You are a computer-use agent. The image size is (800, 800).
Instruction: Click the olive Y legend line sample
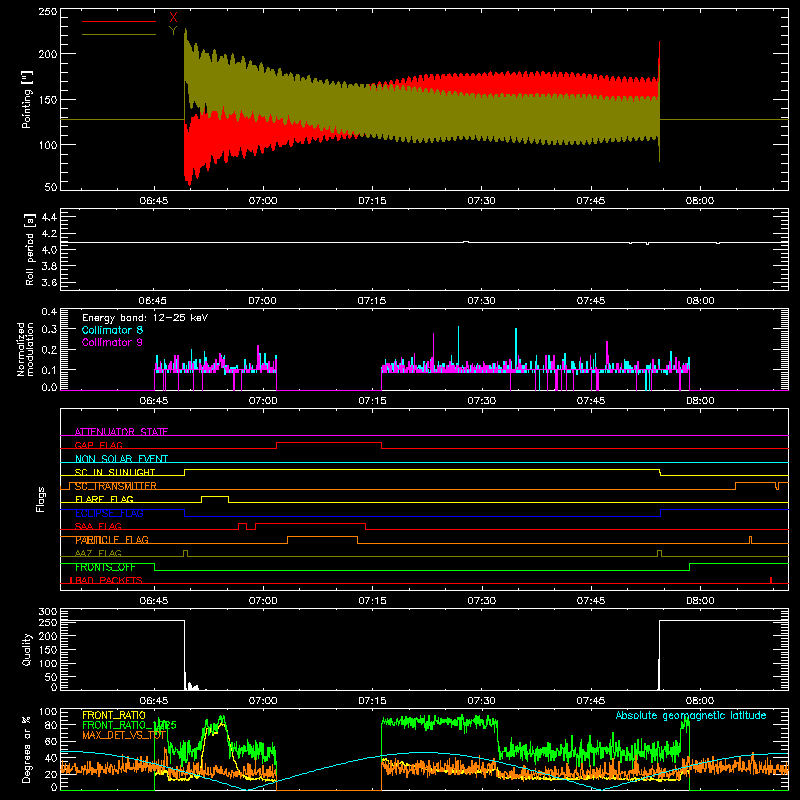point(119,34)
